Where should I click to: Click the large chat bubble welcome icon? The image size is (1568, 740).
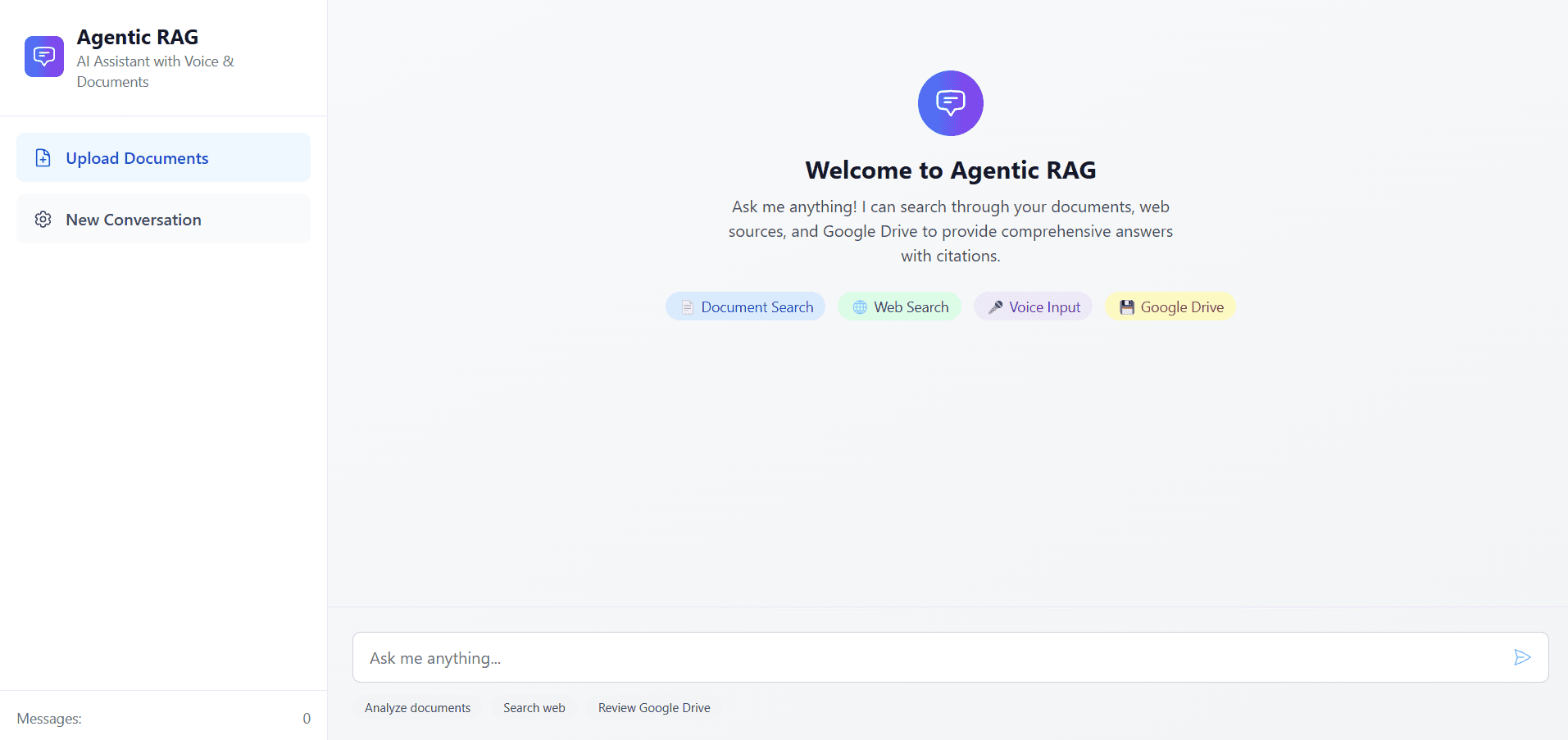[x=951, y=103]
